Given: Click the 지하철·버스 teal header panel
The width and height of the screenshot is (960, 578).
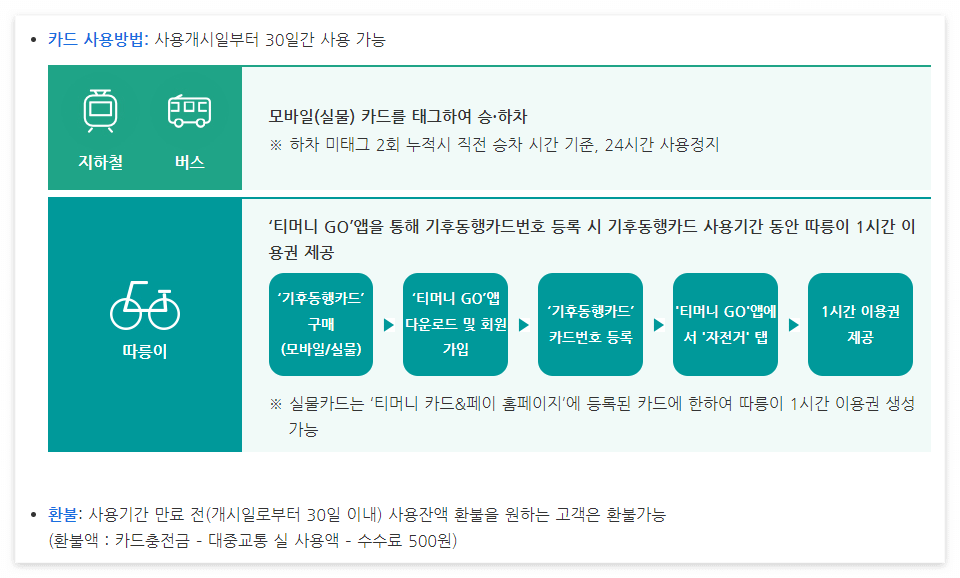Looking at the screenshot, I should point(144,128).
